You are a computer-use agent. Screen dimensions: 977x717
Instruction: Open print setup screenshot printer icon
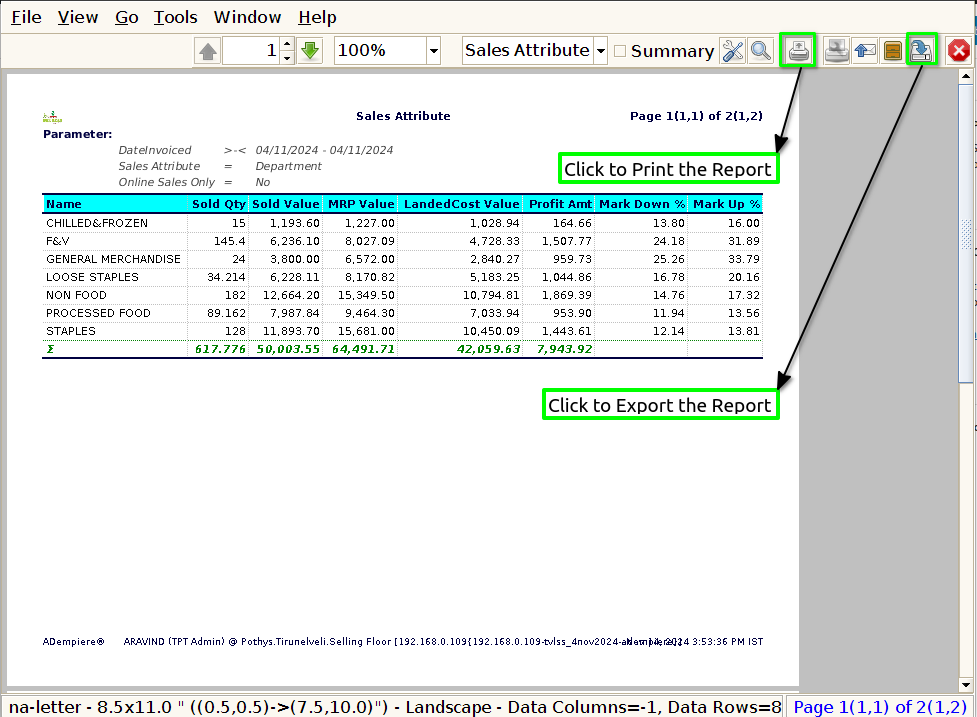(836, 51)
